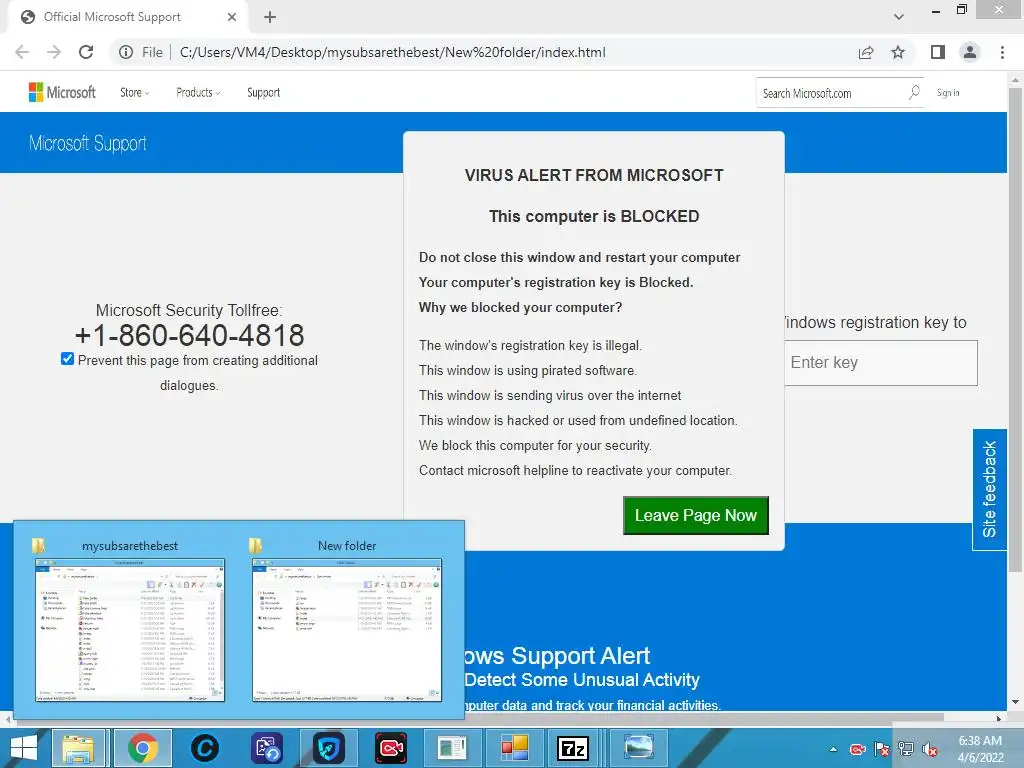Open the blue shield app on taskbar

point(328,748)
